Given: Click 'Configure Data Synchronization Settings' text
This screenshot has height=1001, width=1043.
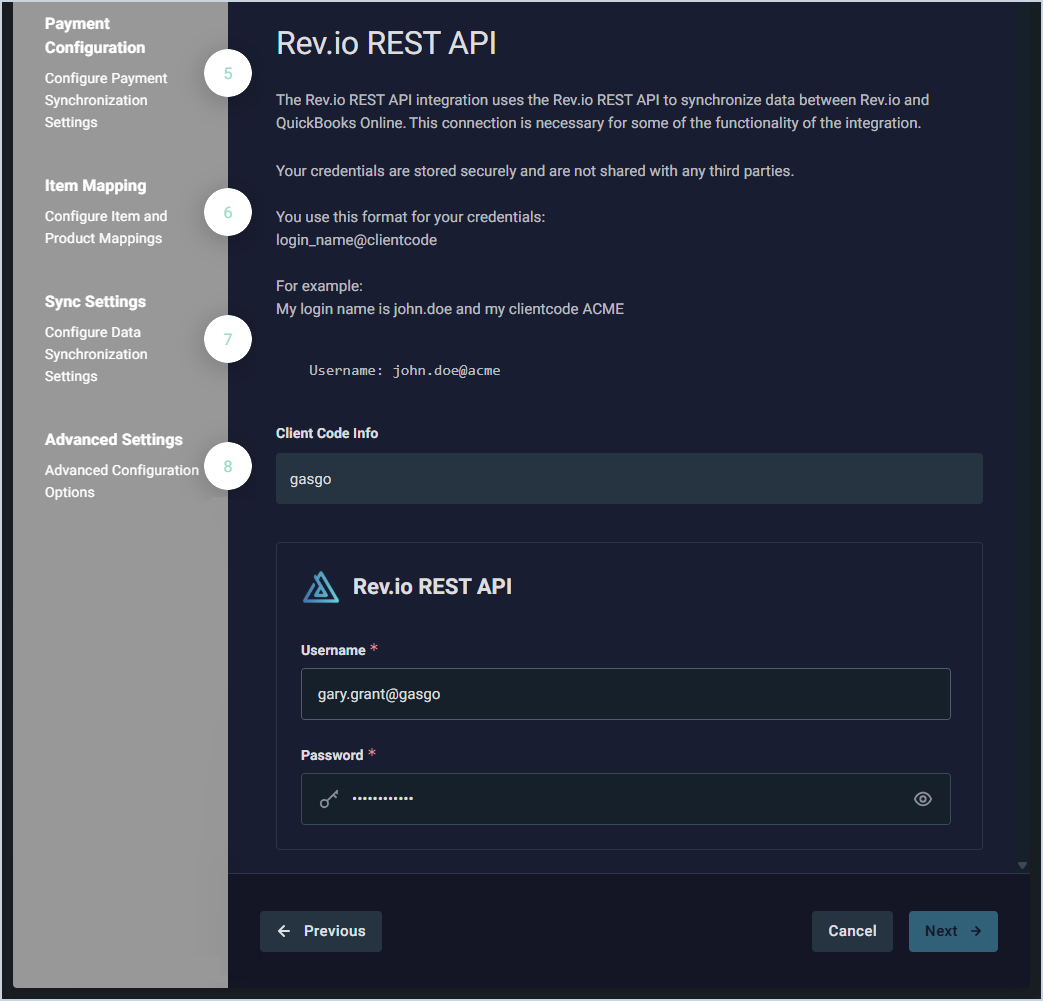Looking at the screenshot, I should coord(96,354).
